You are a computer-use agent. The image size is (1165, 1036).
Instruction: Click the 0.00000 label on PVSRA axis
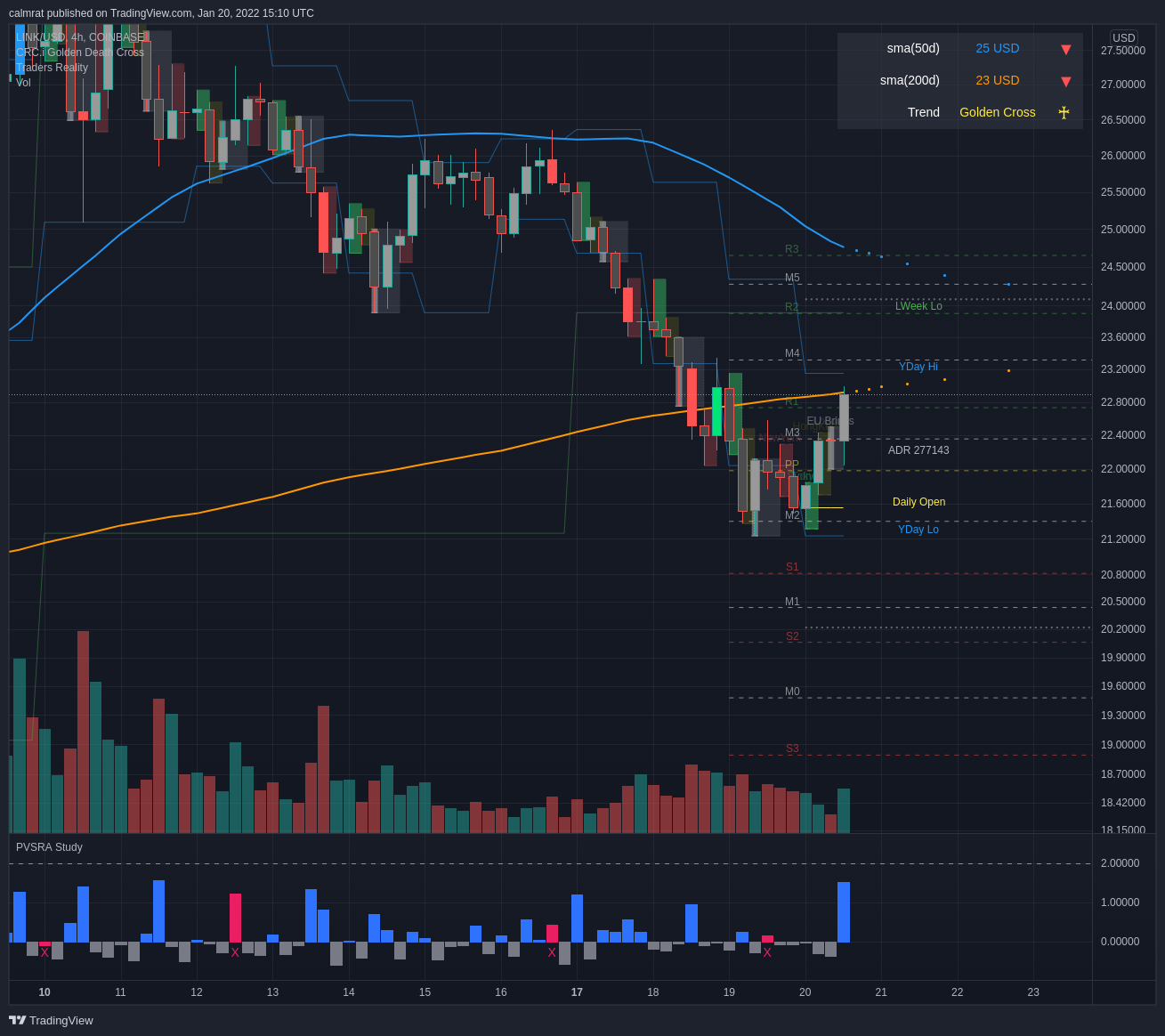(1120, 942)
